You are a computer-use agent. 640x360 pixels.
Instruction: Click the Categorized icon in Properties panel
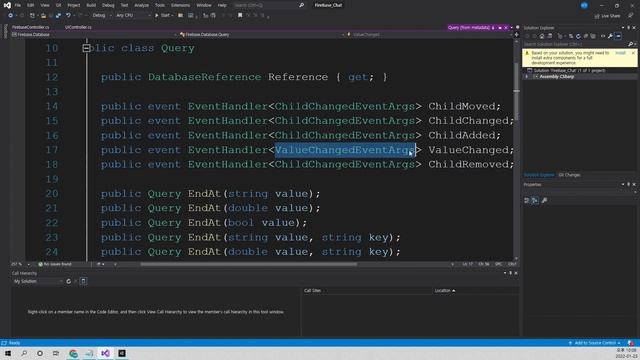[x=527, y=200]
